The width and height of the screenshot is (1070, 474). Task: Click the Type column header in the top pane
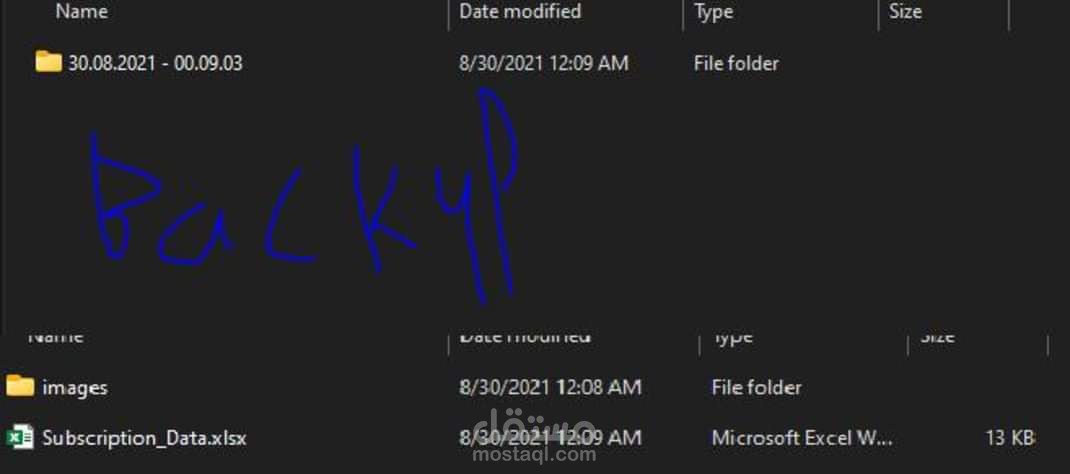point(713,11)
